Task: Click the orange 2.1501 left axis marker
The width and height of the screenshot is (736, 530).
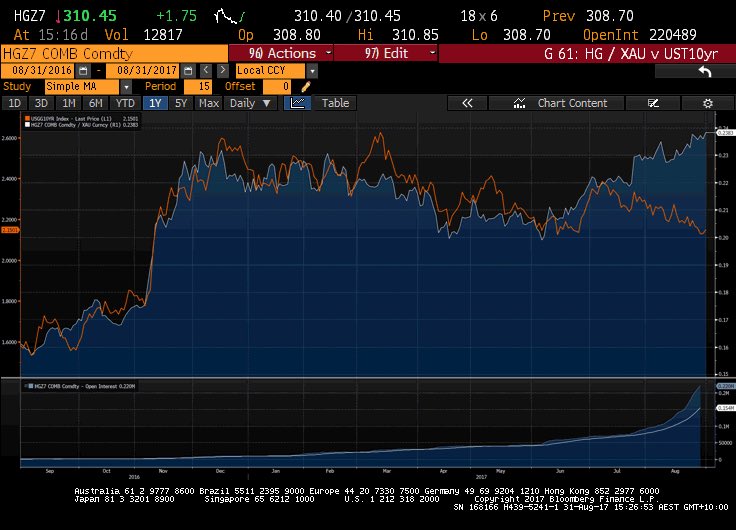Action: tap(10, 230)
